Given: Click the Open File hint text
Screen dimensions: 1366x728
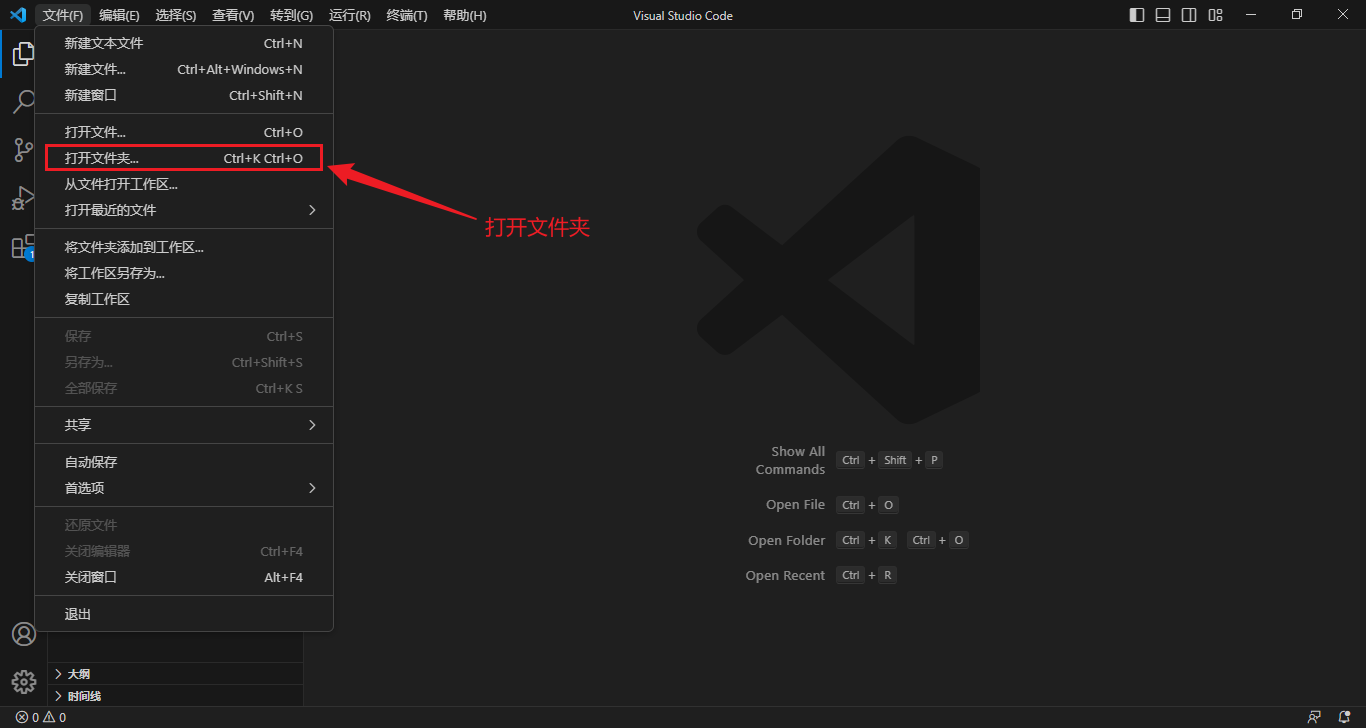Looking at the screenshot, I should (x=796, y=505).
